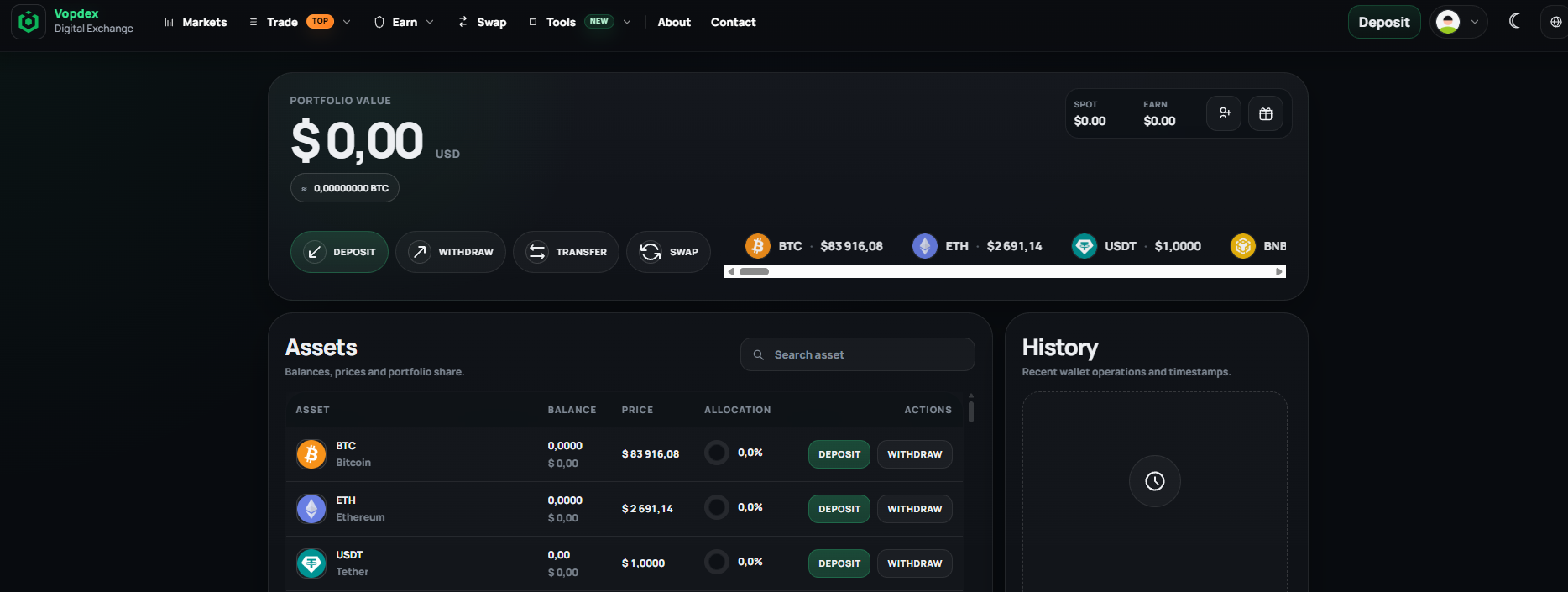The image size is (1568, 592).
Task: Click the Bitcoin ticker icon
Action: [758, 246]
